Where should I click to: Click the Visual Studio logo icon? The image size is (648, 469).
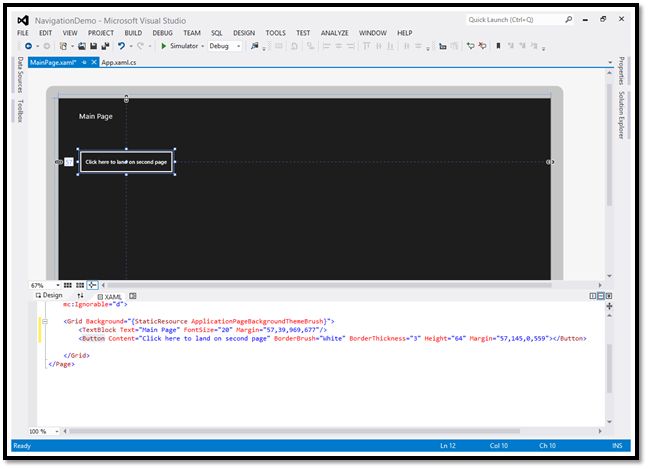click(x=22, y=19)
